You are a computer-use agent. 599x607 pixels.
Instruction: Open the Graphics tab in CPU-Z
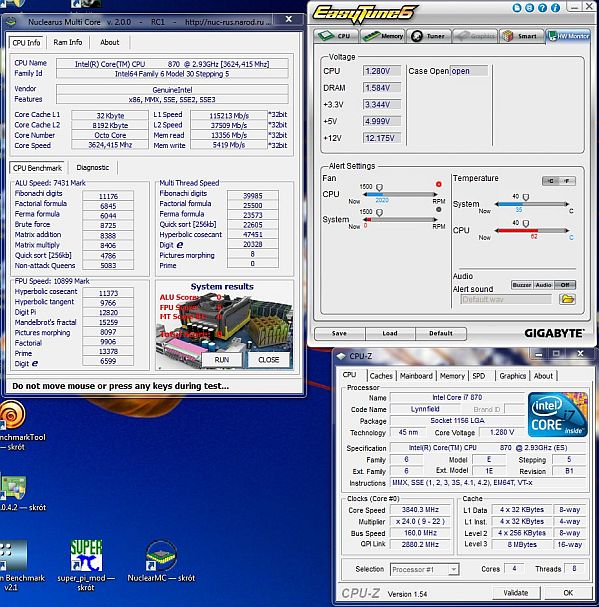(512, 376)
